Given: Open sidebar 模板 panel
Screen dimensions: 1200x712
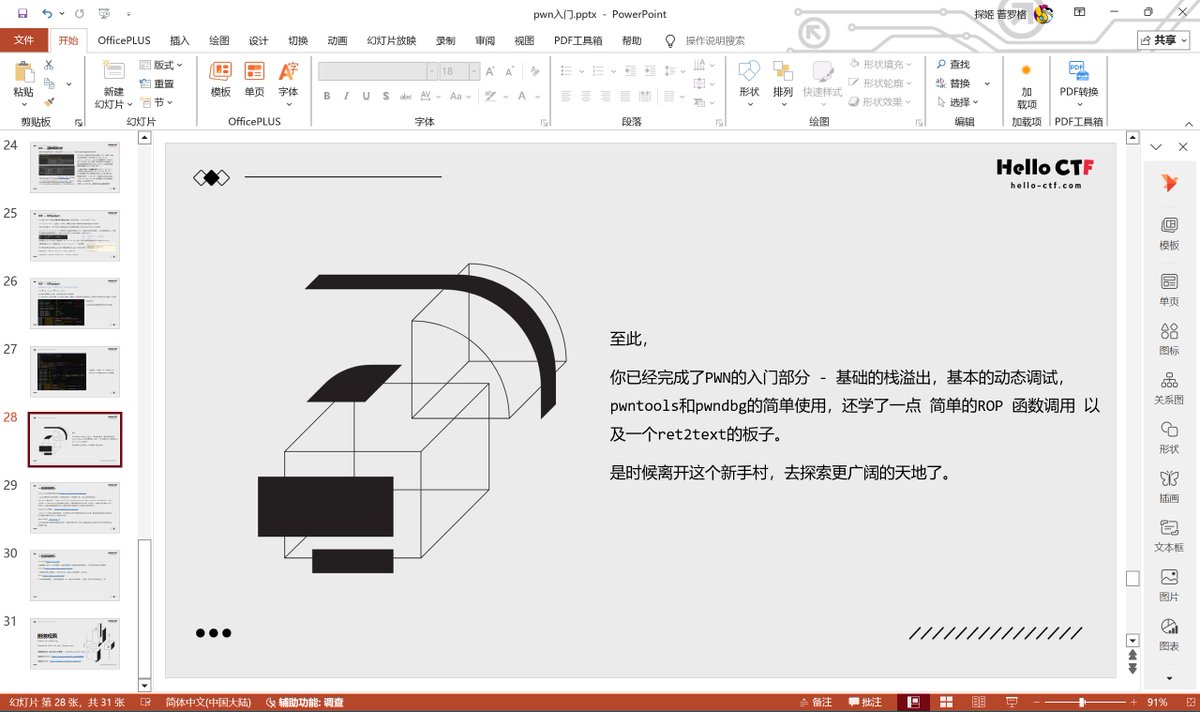Looking at the screenshot, I should tap(1169, 233).
